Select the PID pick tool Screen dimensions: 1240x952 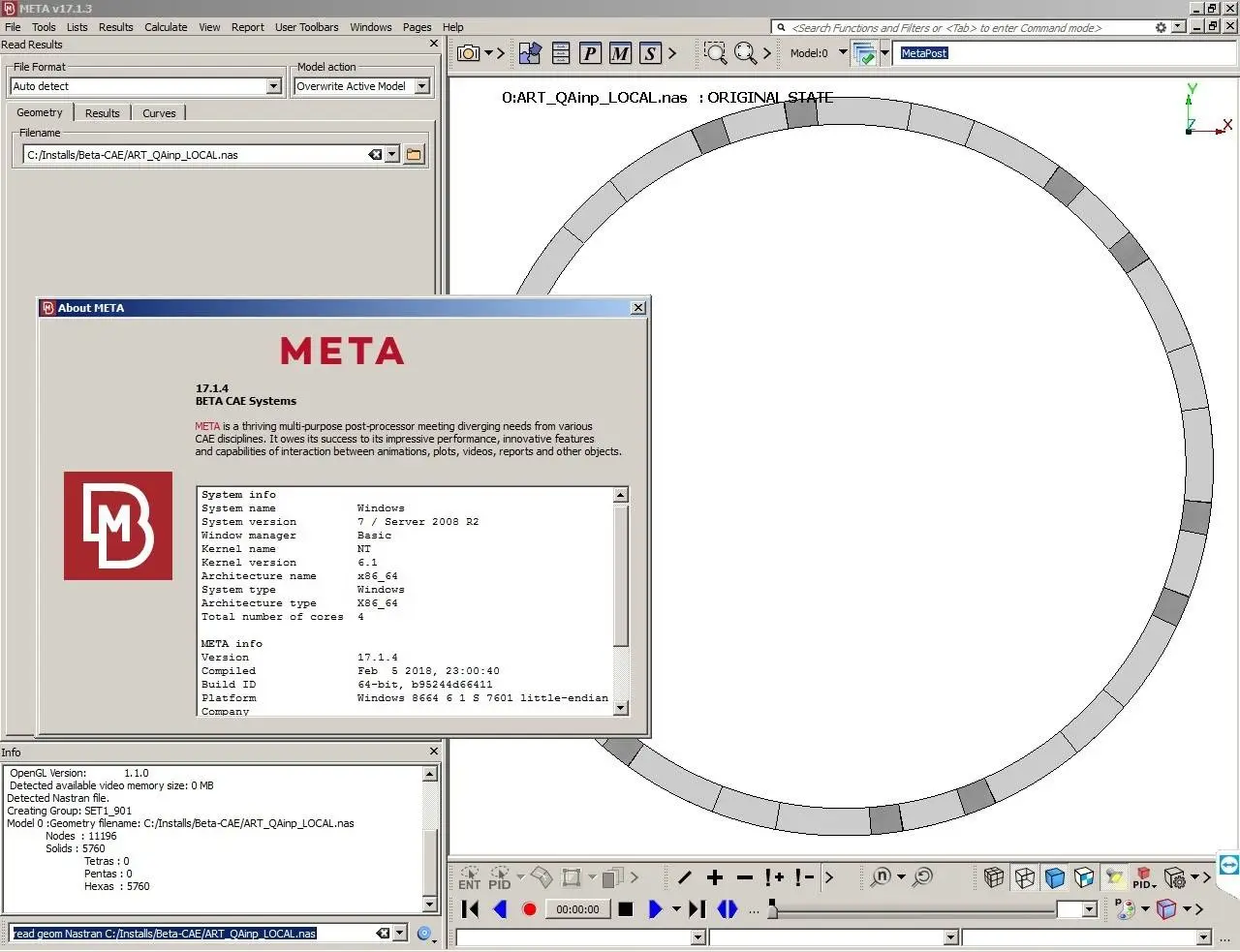point(500,878)
